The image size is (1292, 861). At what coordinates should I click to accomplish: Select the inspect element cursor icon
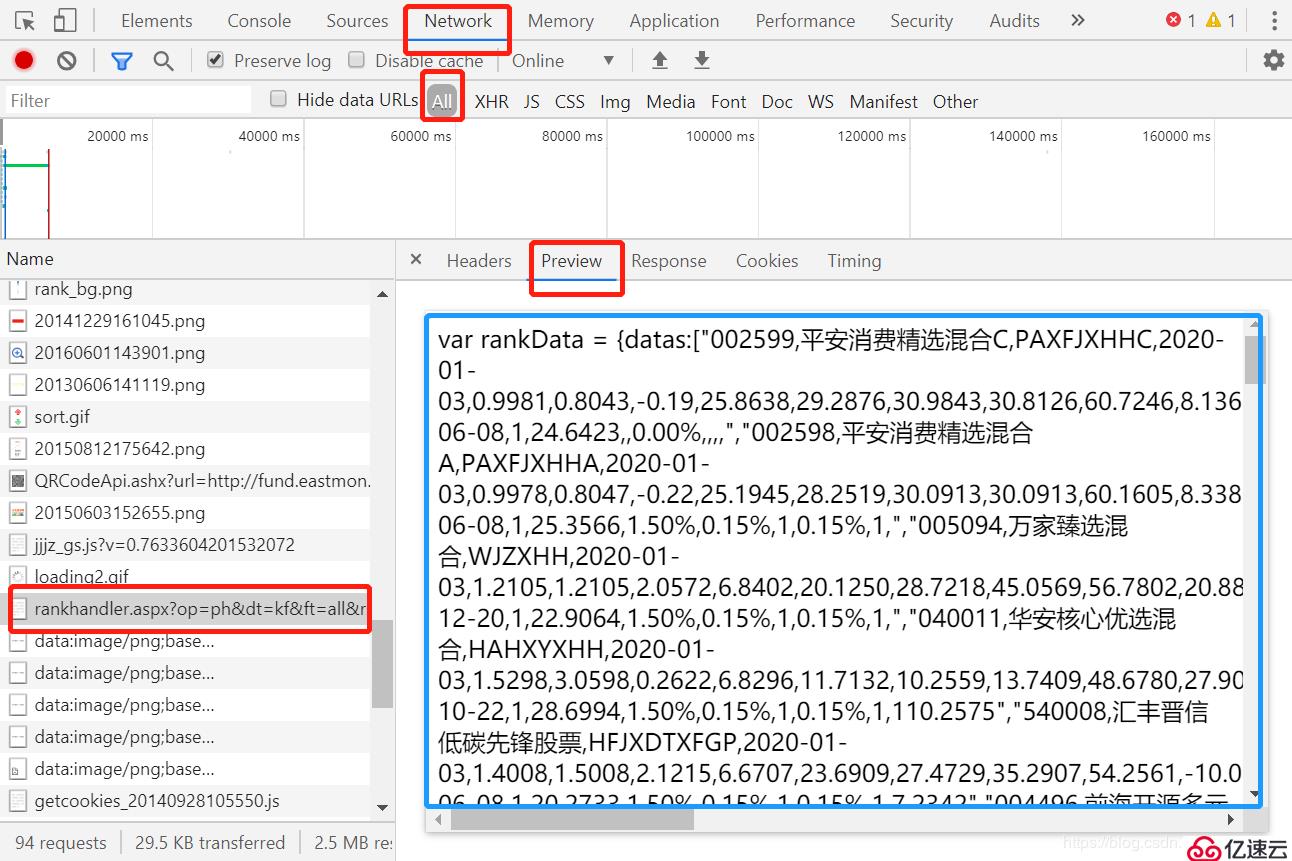(x=25, y=21)
